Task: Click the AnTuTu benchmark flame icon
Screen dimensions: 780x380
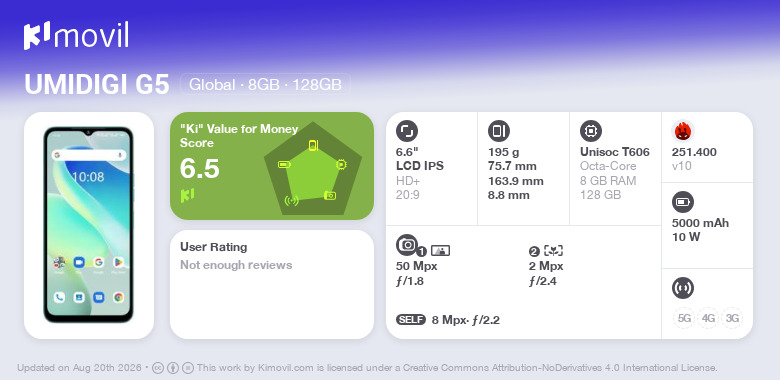Action: point(683,131)
